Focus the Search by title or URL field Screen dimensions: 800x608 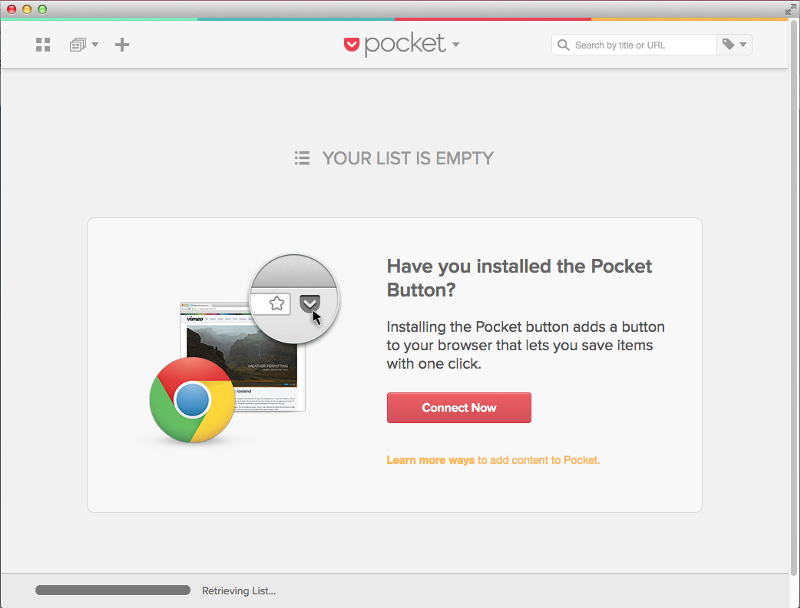(x=642, y=45)
